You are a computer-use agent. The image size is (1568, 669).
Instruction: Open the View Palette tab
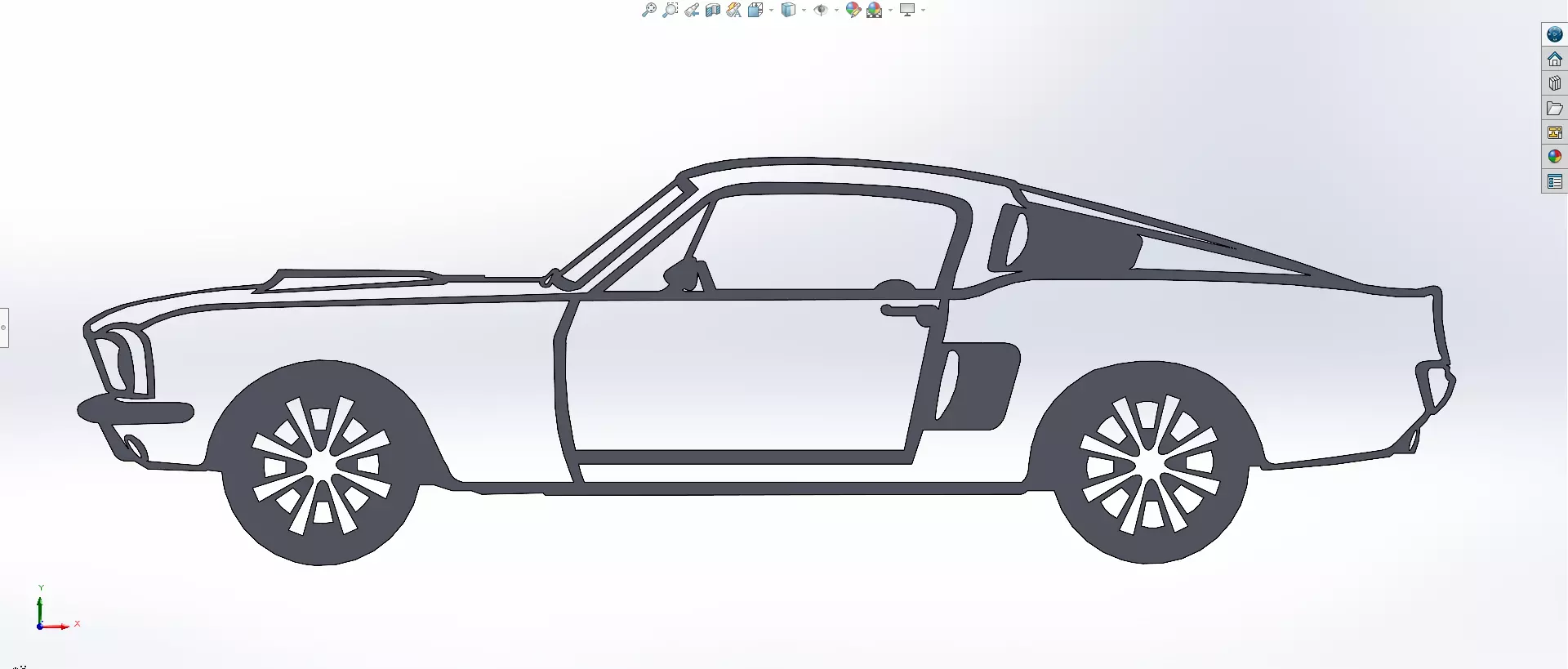coord(1555,132)
